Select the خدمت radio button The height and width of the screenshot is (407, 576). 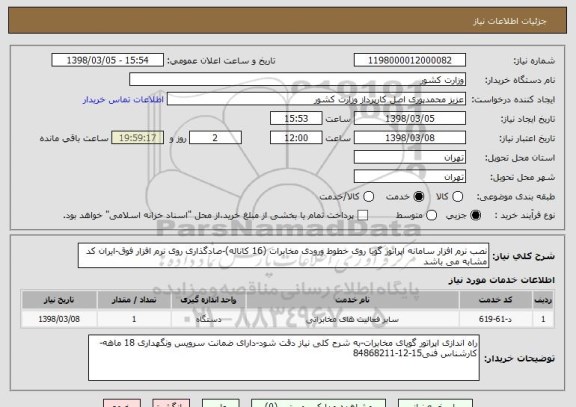(x=419, y=197)
